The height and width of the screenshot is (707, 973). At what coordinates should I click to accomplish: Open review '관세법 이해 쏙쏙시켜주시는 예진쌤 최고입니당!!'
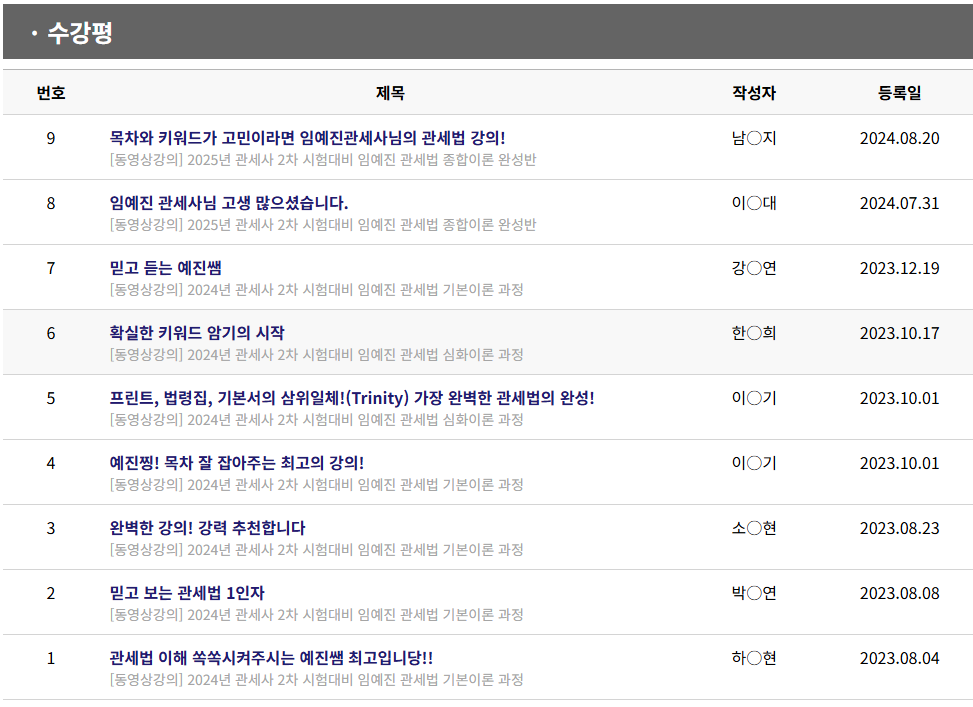pyautogui.click(x=271, y=658)
